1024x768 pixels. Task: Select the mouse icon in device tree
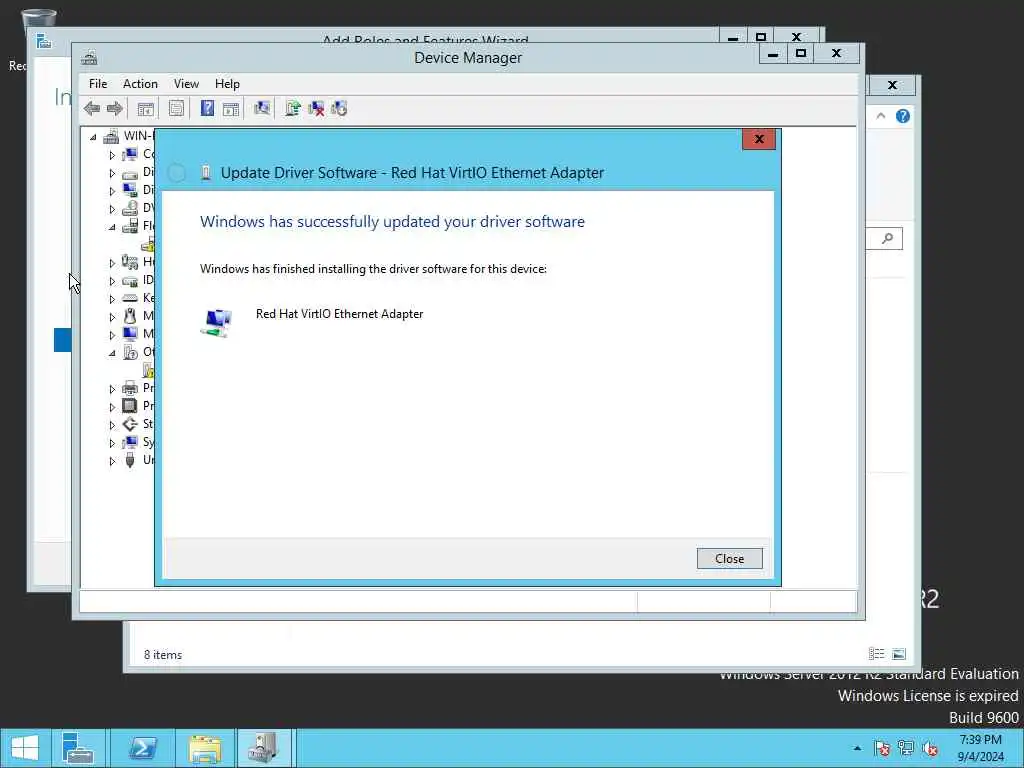coord(130,316)
